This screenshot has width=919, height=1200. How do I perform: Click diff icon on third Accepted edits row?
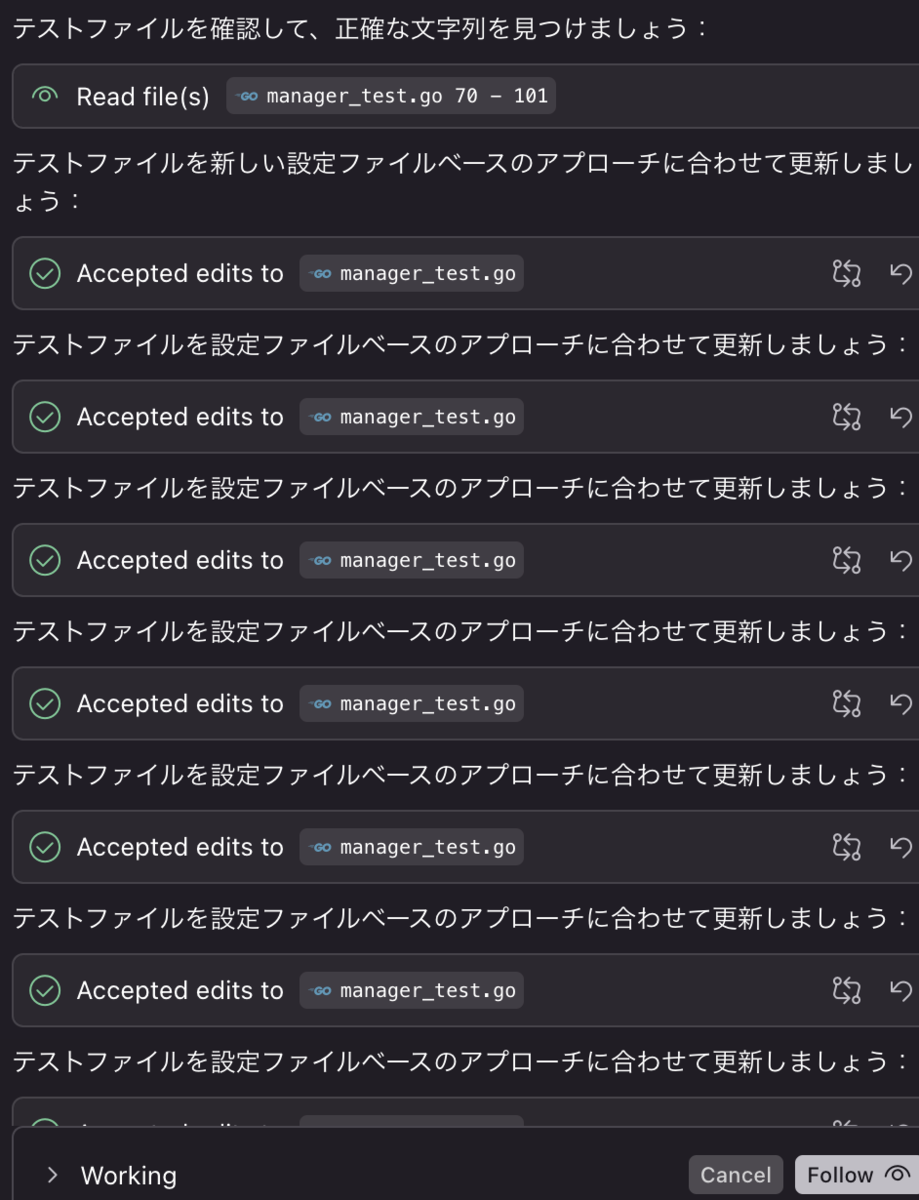(x=846, y=560)
